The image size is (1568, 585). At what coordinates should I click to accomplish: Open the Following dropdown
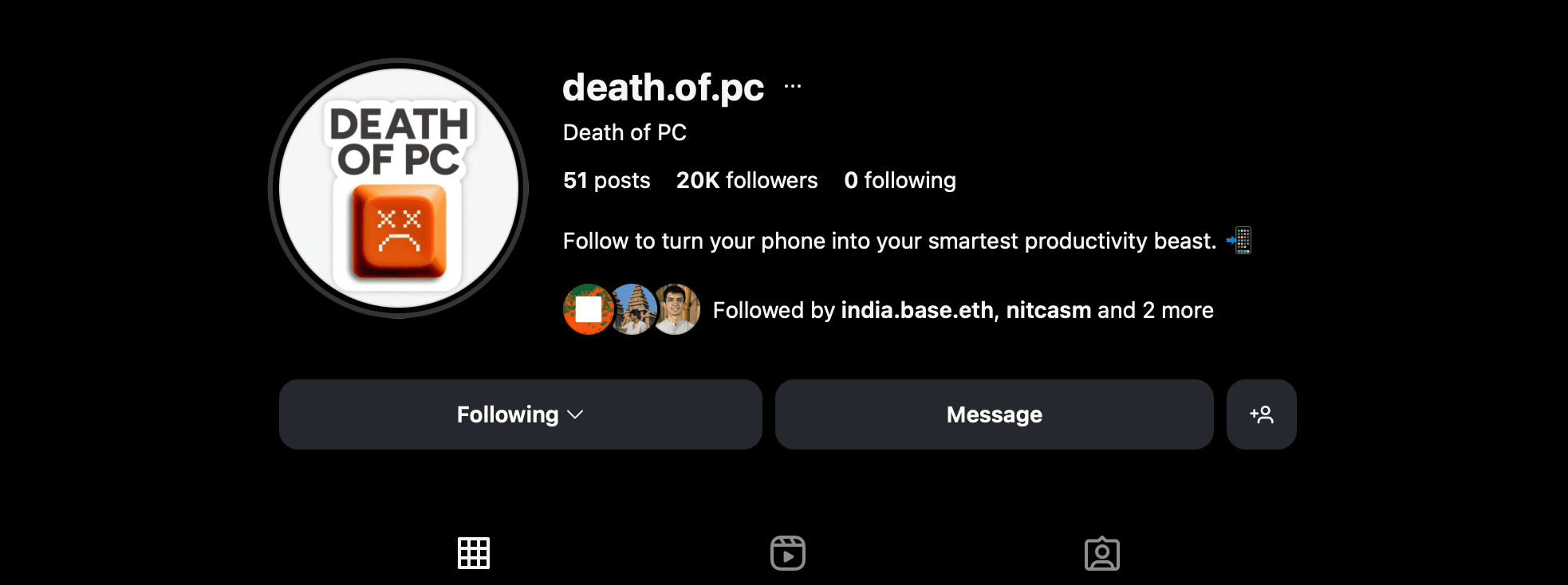point(520,414)
